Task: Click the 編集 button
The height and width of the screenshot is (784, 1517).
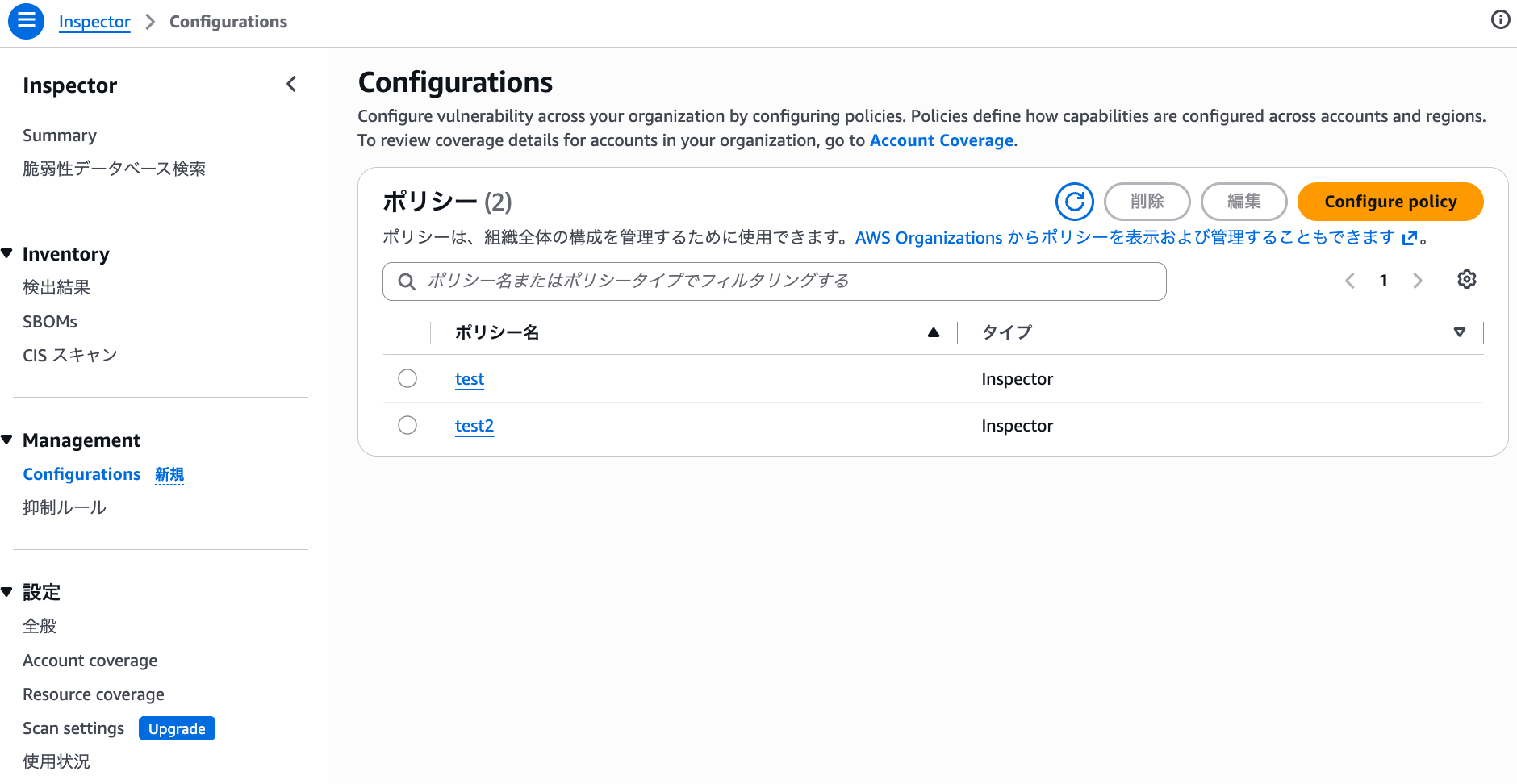Action: click(1244, 202)
